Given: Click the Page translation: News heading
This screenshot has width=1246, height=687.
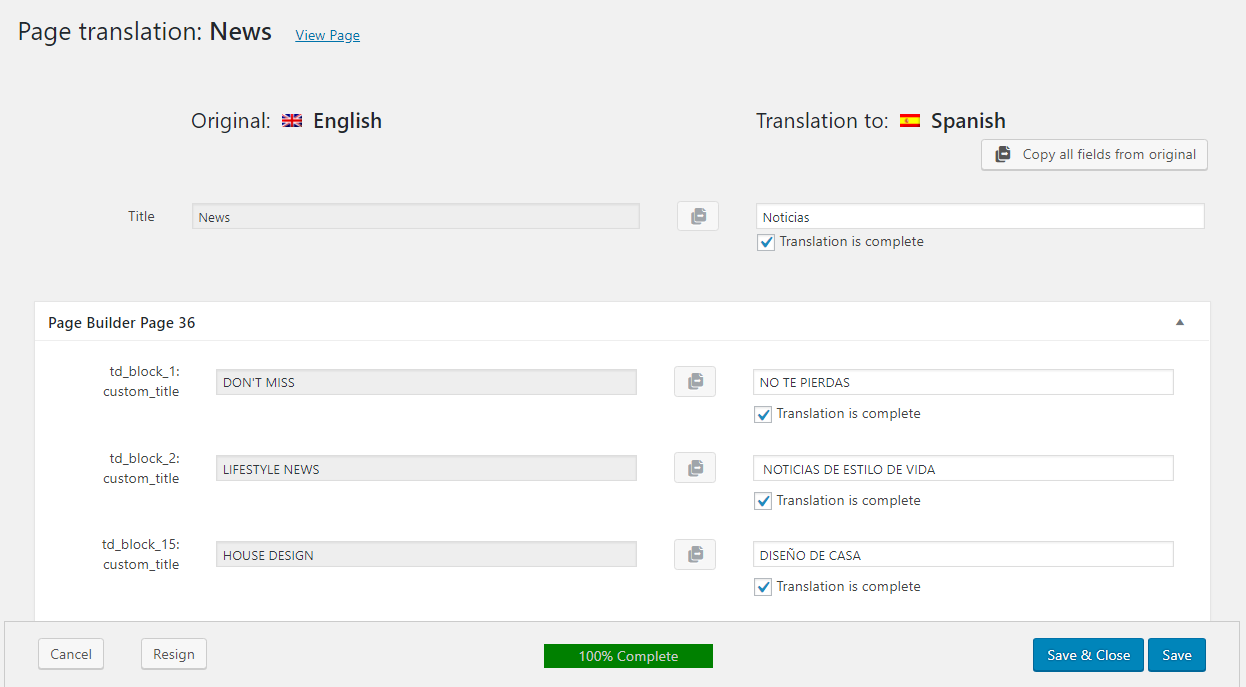Looking at the screenshot, I should click(145, 32).
